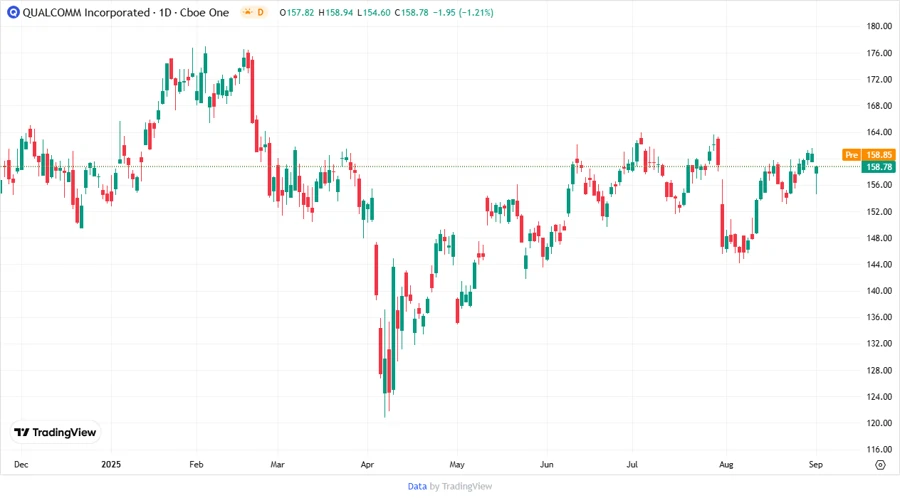Click the 2025 time axis label
This screenshot has width=900, height=498.
[x=111, y=464]
